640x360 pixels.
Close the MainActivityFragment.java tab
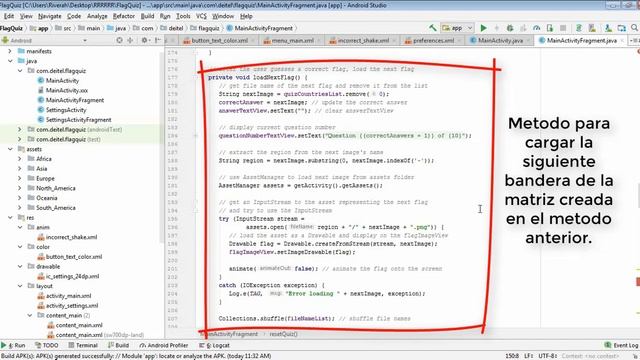click(622, 40)
